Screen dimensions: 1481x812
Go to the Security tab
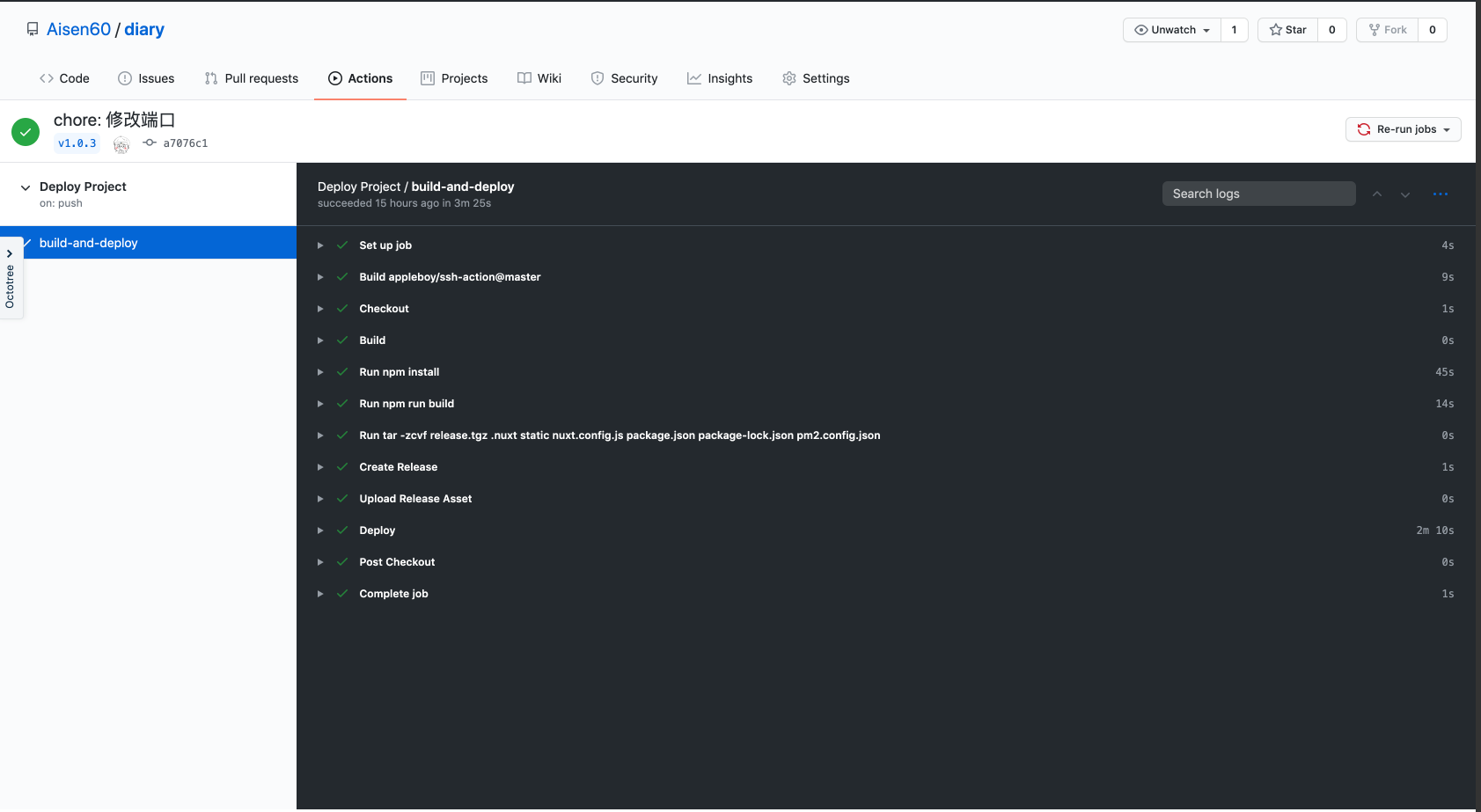click(624, 78)
